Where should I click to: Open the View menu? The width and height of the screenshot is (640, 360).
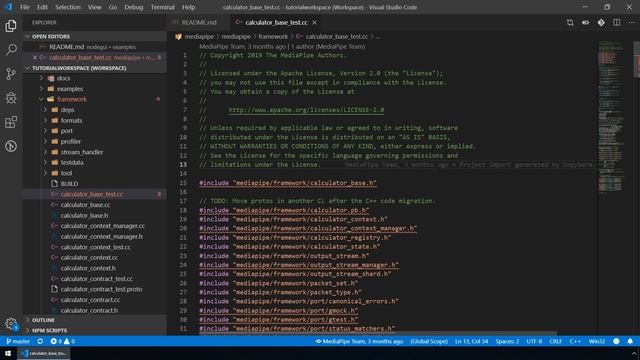[x=95, y=7]
